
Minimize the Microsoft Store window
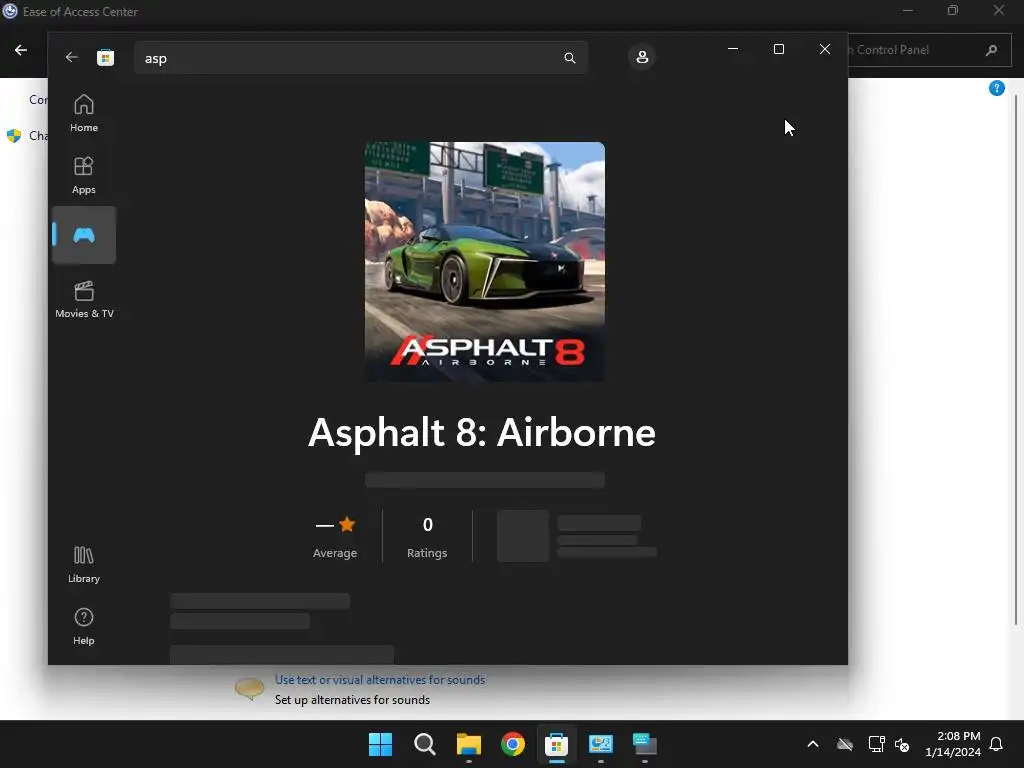[733, 49]
